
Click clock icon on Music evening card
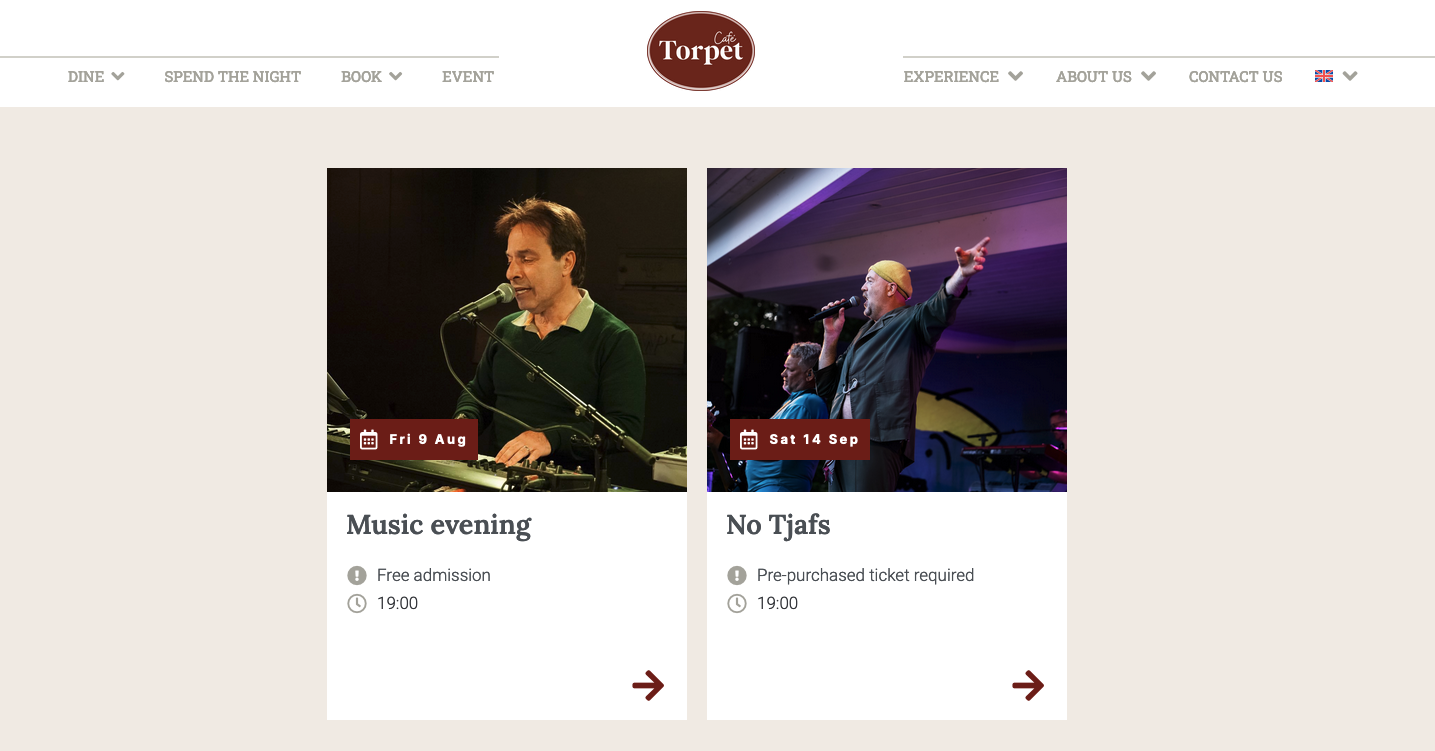(x=357, y=603)
